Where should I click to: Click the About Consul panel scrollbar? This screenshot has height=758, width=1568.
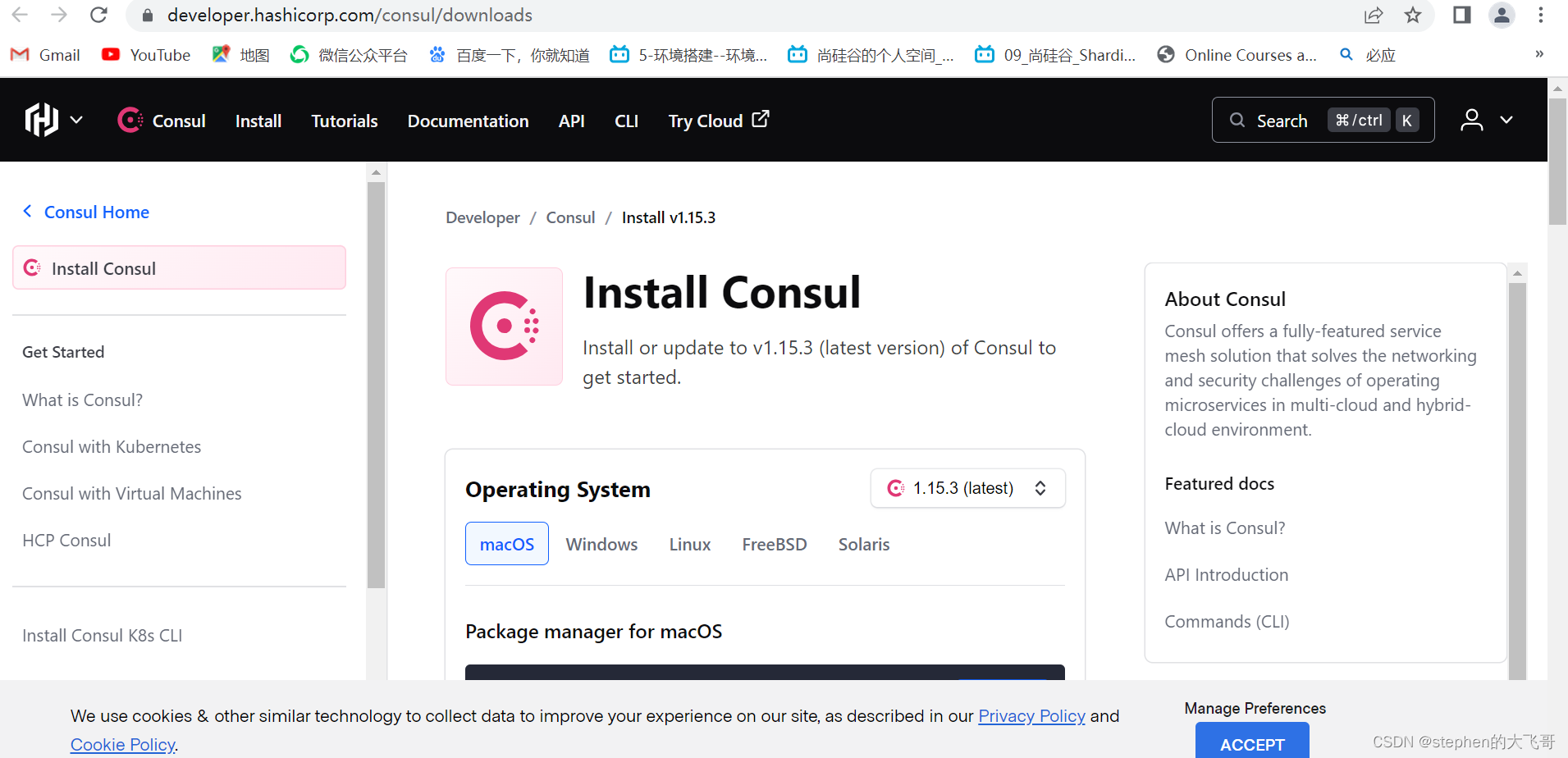click(1517, 482)
